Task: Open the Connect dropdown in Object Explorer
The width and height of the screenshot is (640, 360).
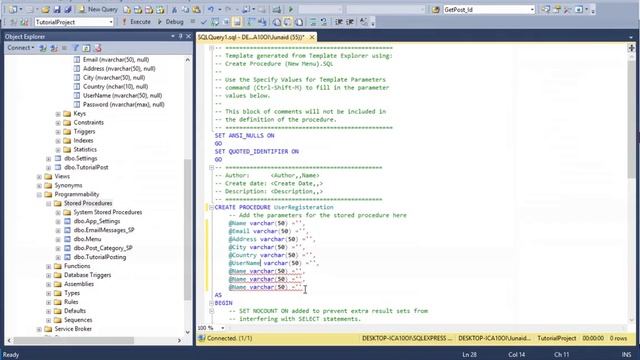Action: pyautogui.click(x=20, y=48)
